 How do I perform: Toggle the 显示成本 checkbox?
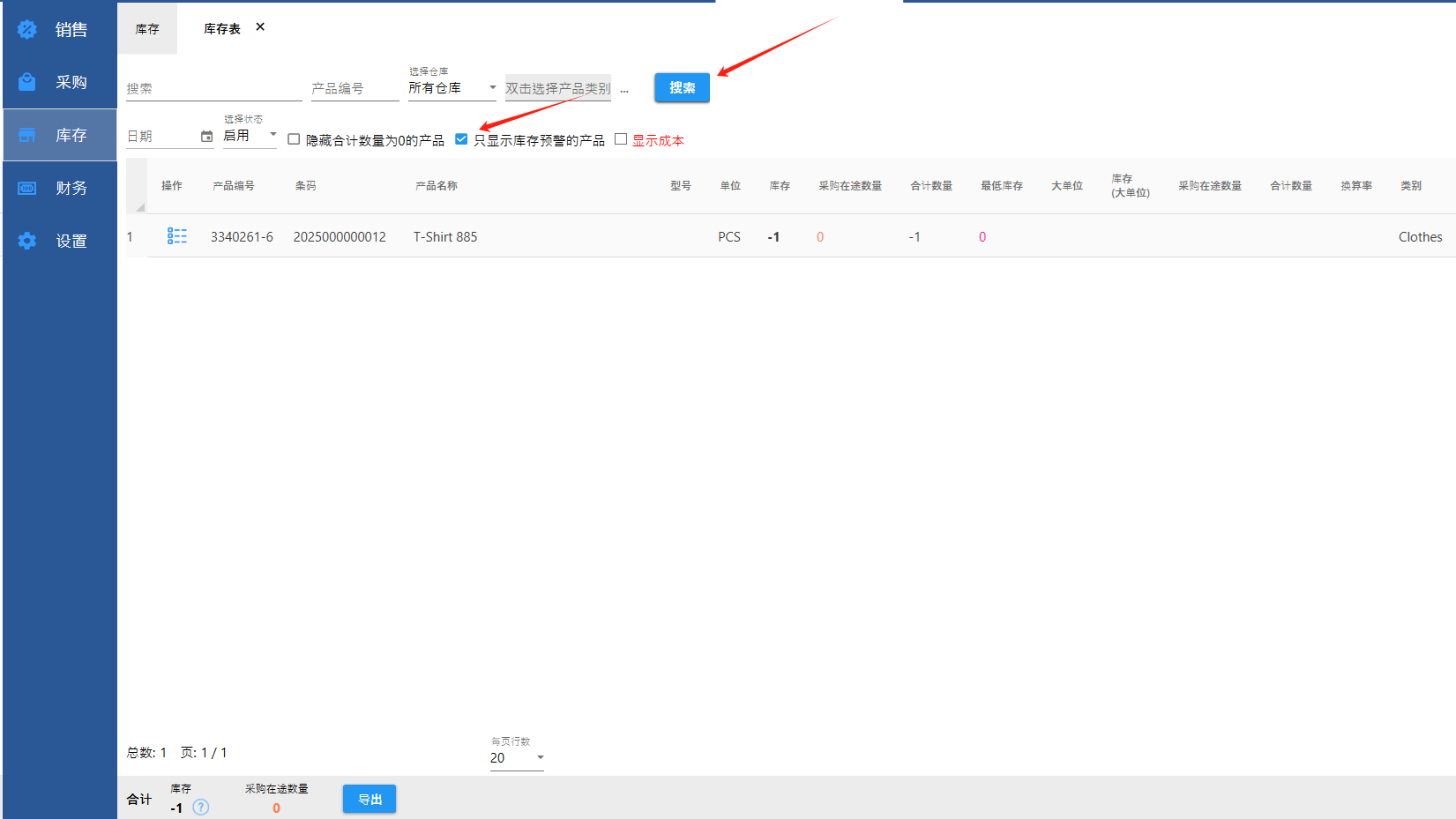pyautogui.click(x=621, y=139)
